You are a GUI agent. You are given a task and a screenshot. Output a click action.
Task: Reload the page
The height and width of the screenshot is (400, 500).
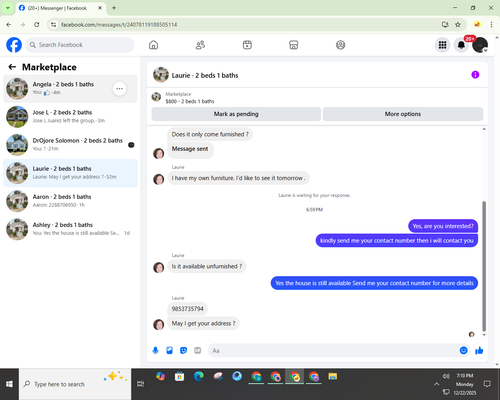coord(37,24)
